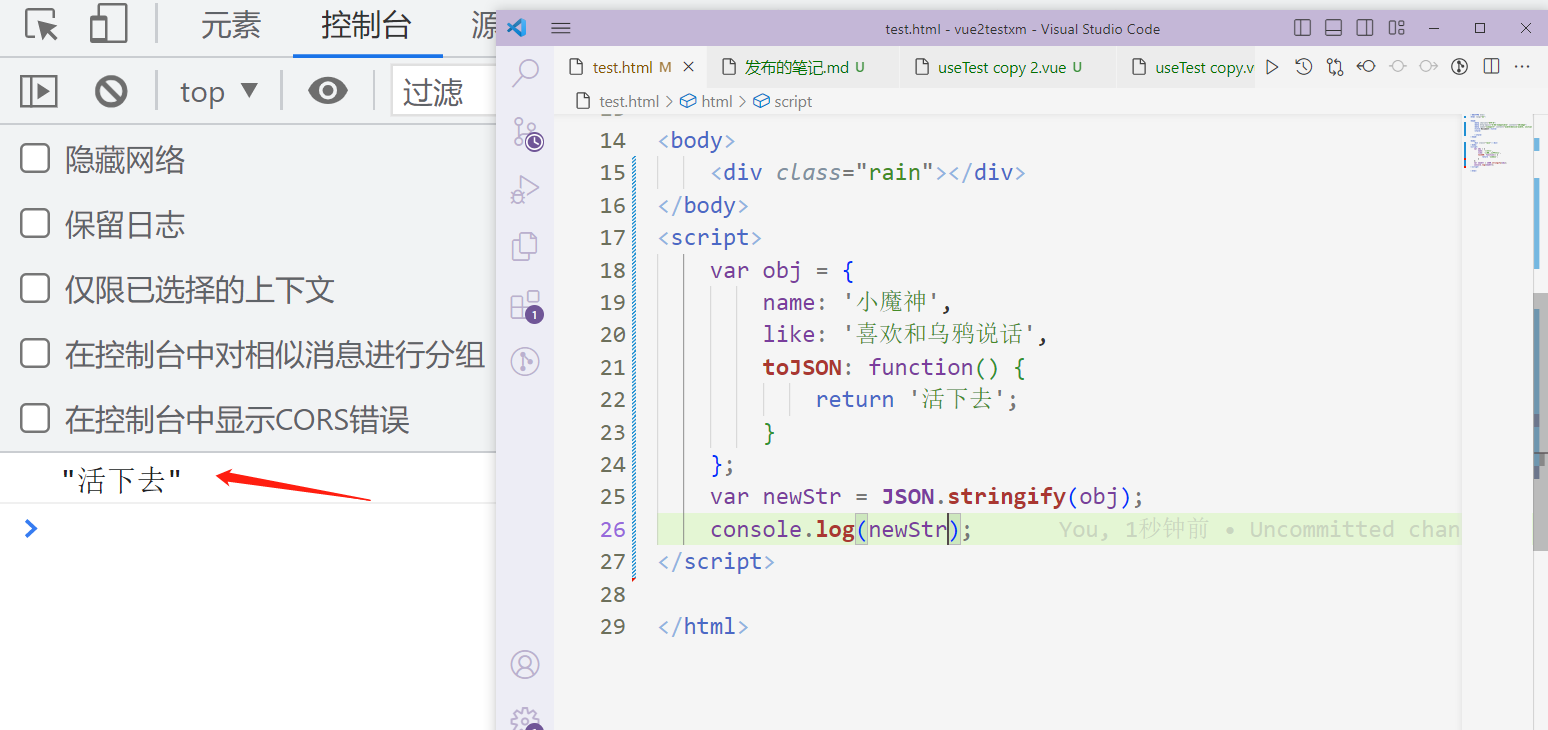
Task: Maximize the VS Code window
Action: 1480,28
